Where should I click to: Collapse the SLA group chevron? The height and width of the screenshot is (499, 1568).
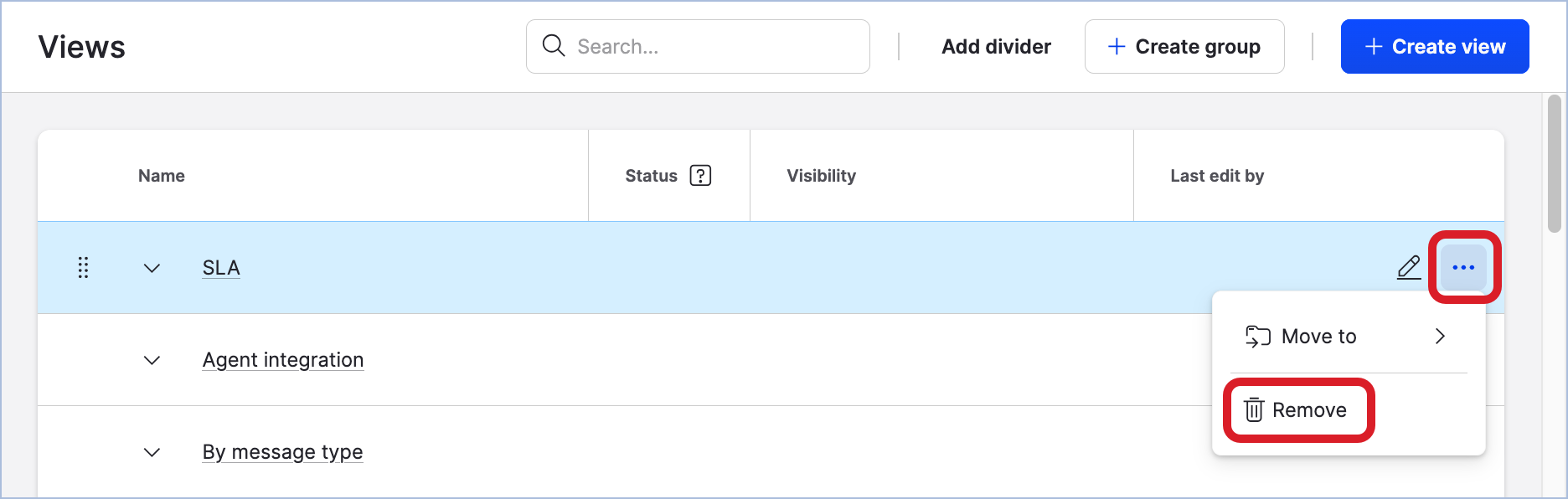point(152,269)
